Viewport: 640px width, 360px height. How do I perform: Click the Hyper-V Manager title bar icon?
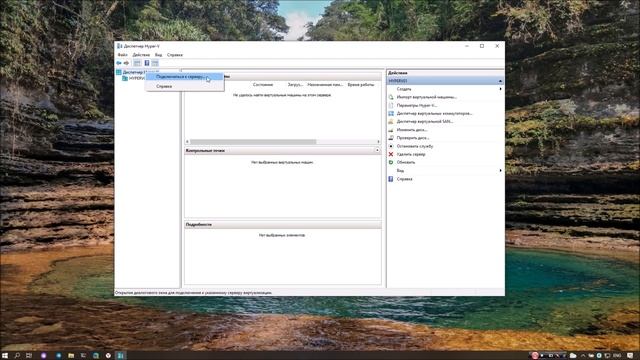tap(120, 46)
